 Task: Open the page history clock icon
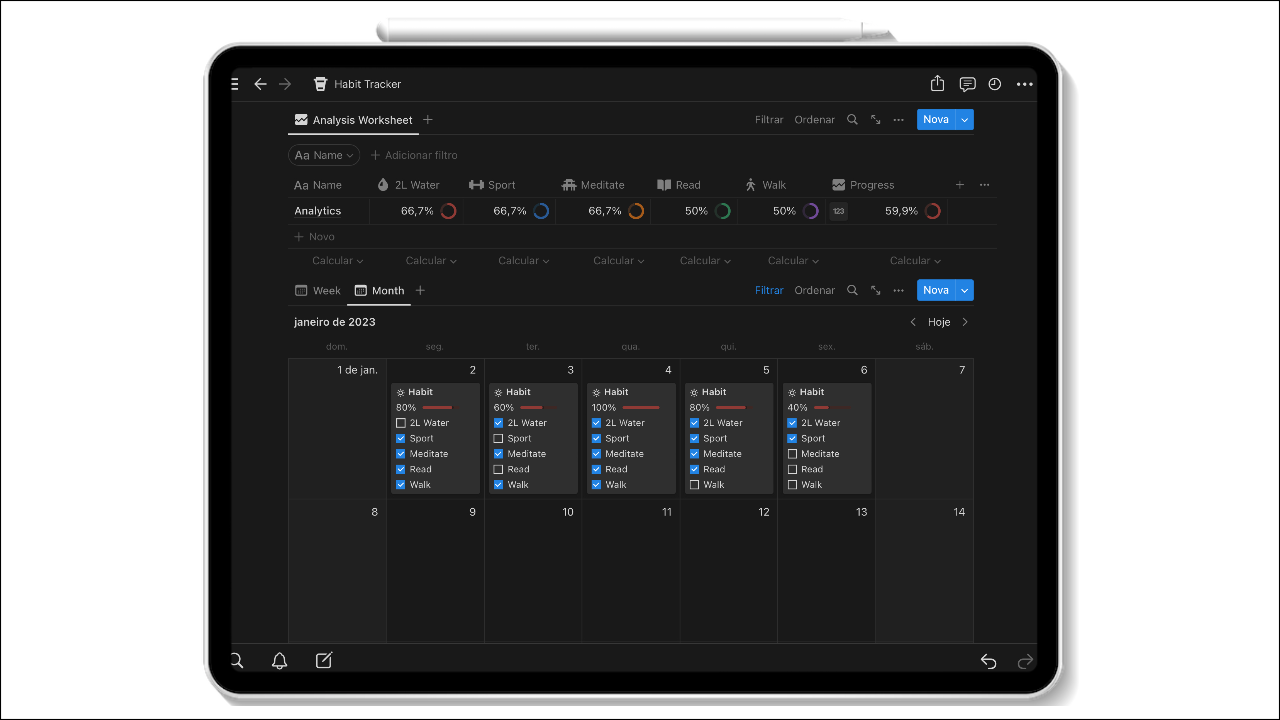[x=995, y=84]
